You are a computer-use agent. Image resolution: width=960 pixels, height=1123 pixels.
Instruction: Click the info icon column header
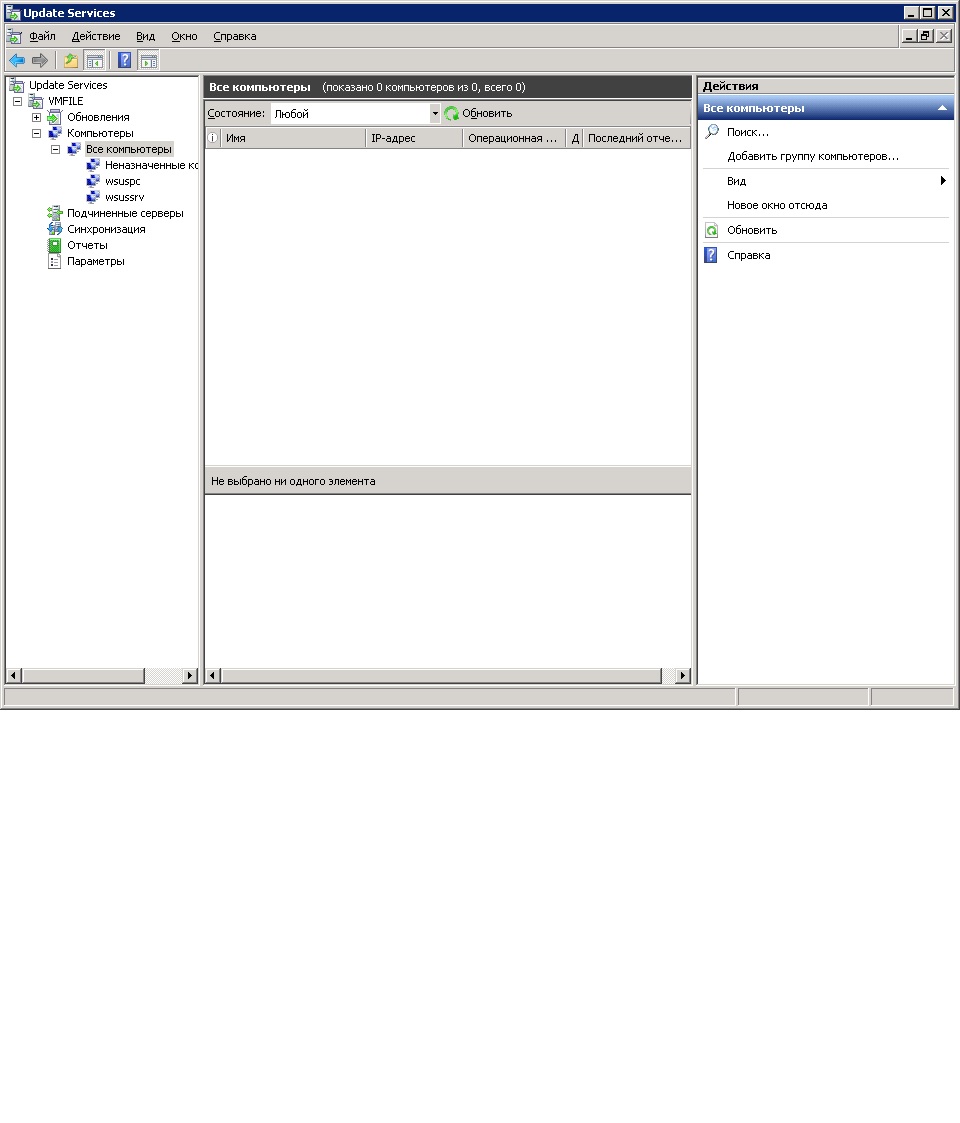(213, 138)
